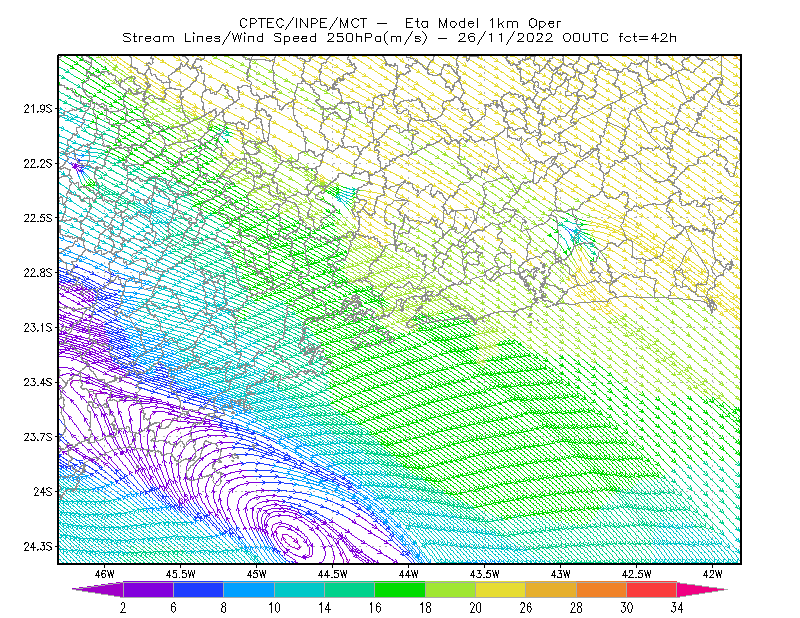
Task: Click the yellow swatch between 20 and 26
Action: pyautogui.click(x=501, y=589)
